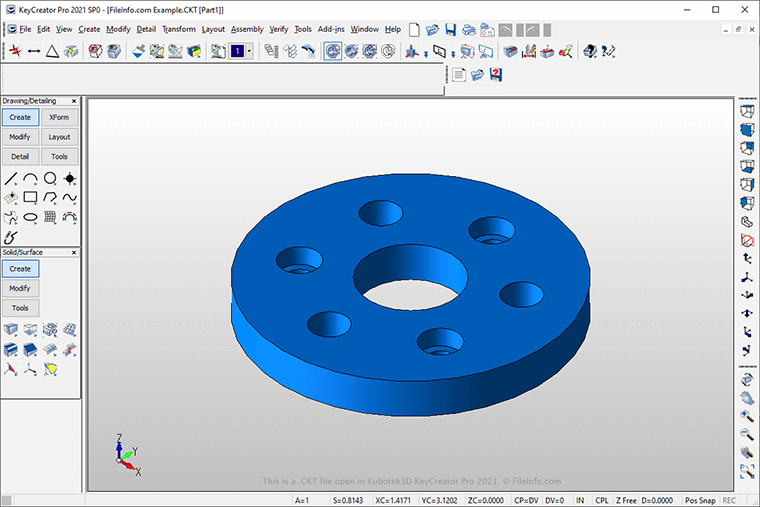
Task: Toggle Z Free mode in status bar
Action: click(x=627, y=499)
